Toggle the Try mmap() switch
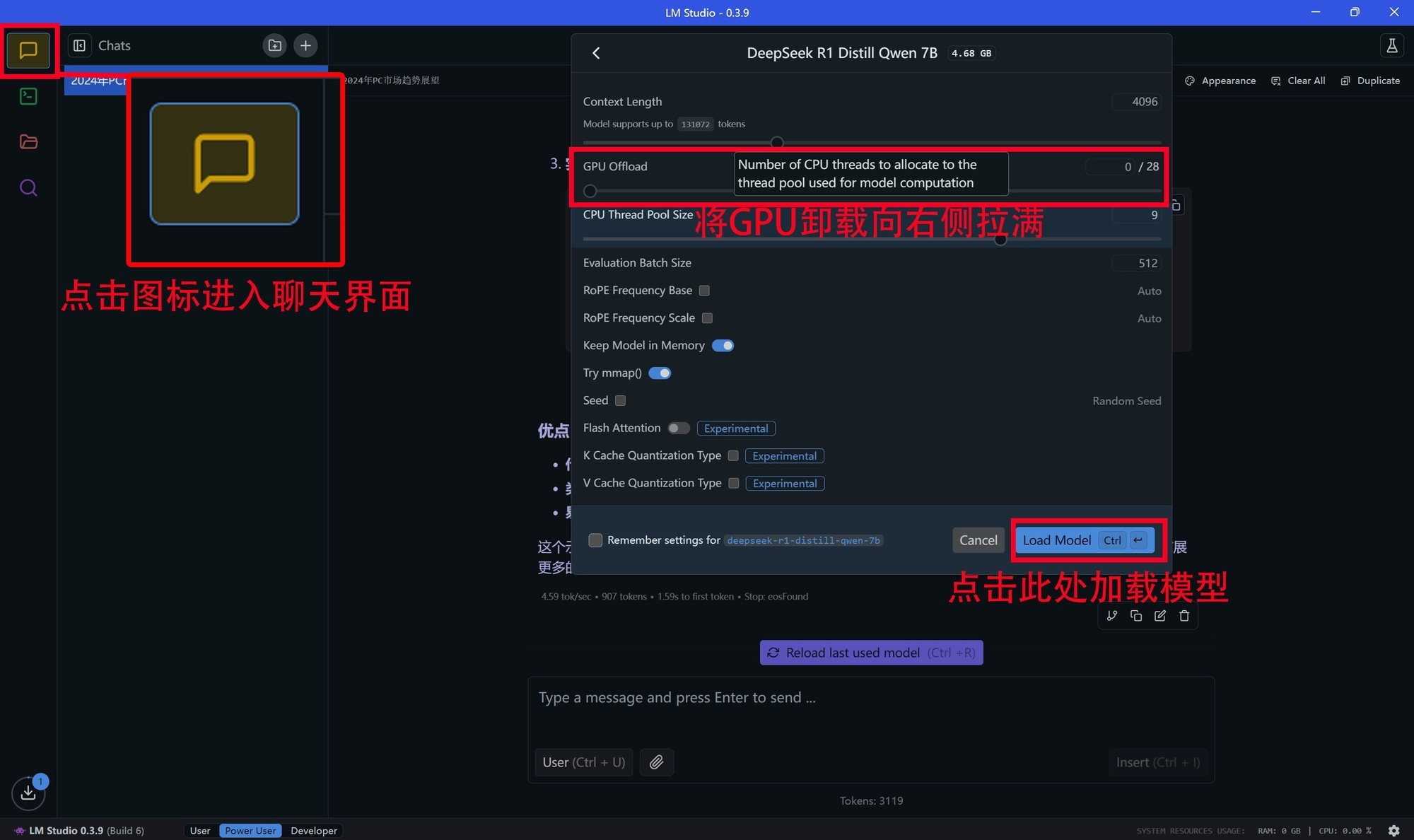Image resolution: width=1414 pixels, height=840 pixels. pos(660,373)
